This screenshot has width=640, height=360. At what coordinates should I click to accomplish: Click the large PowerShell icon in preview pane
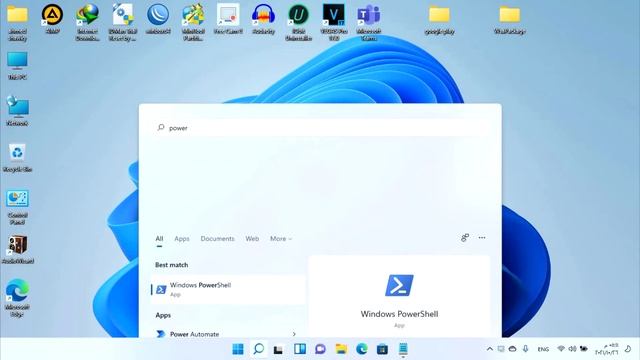click(x=399, y=285)
